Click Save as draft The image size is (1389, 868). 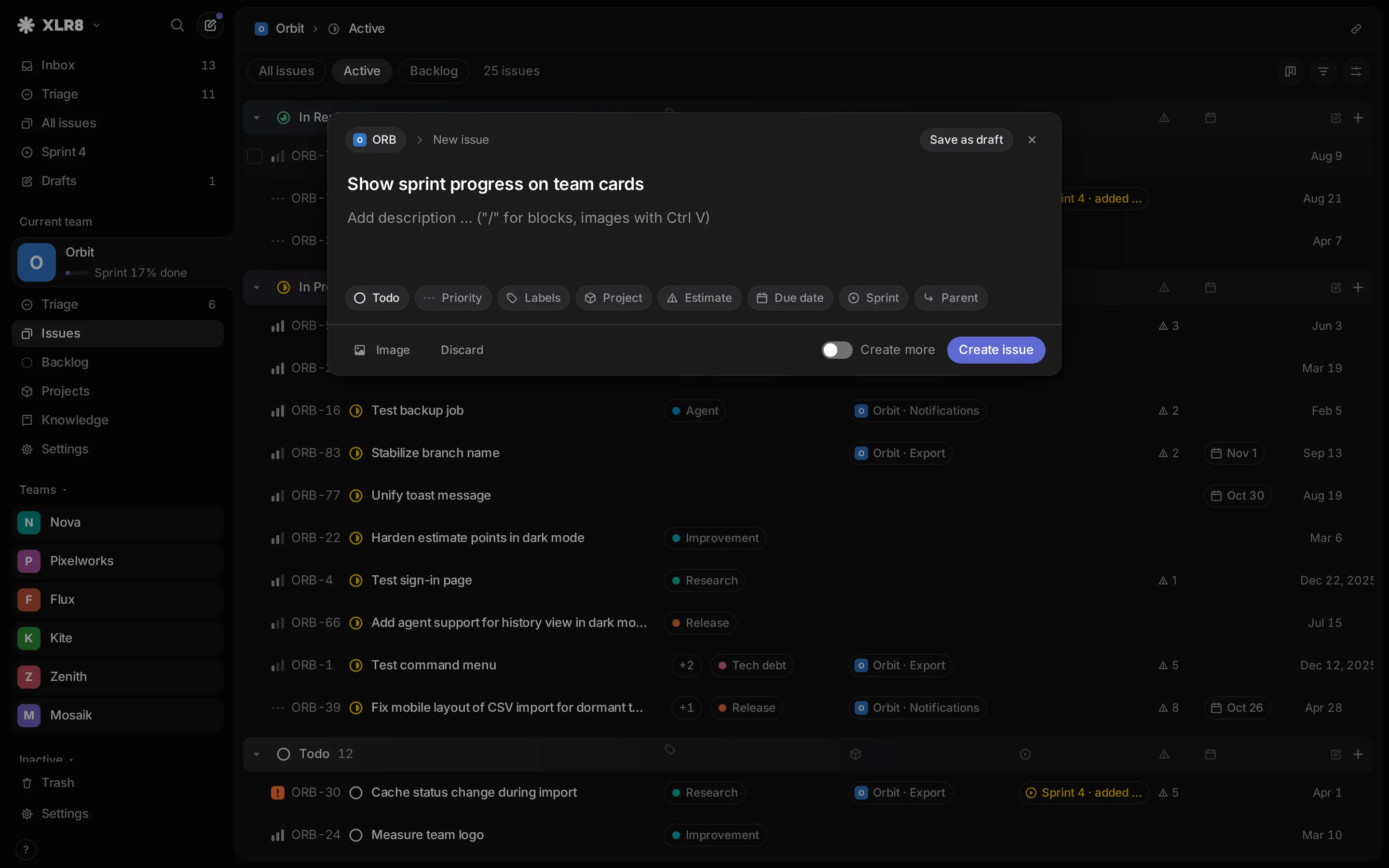[x=966, y=140]
